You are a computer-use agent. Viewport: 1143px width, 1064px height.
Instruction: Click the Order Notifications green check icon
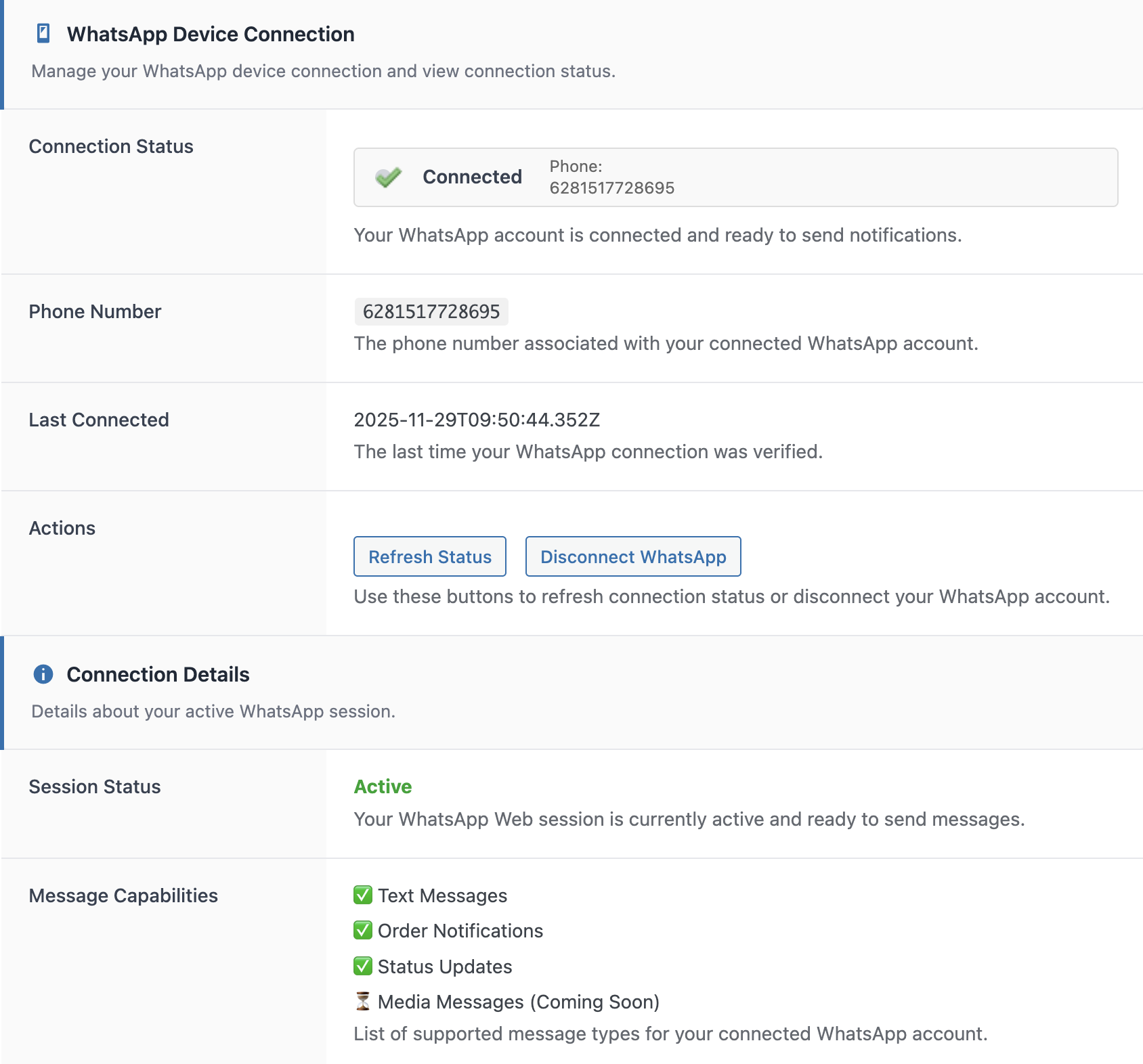tap(363, 930)
